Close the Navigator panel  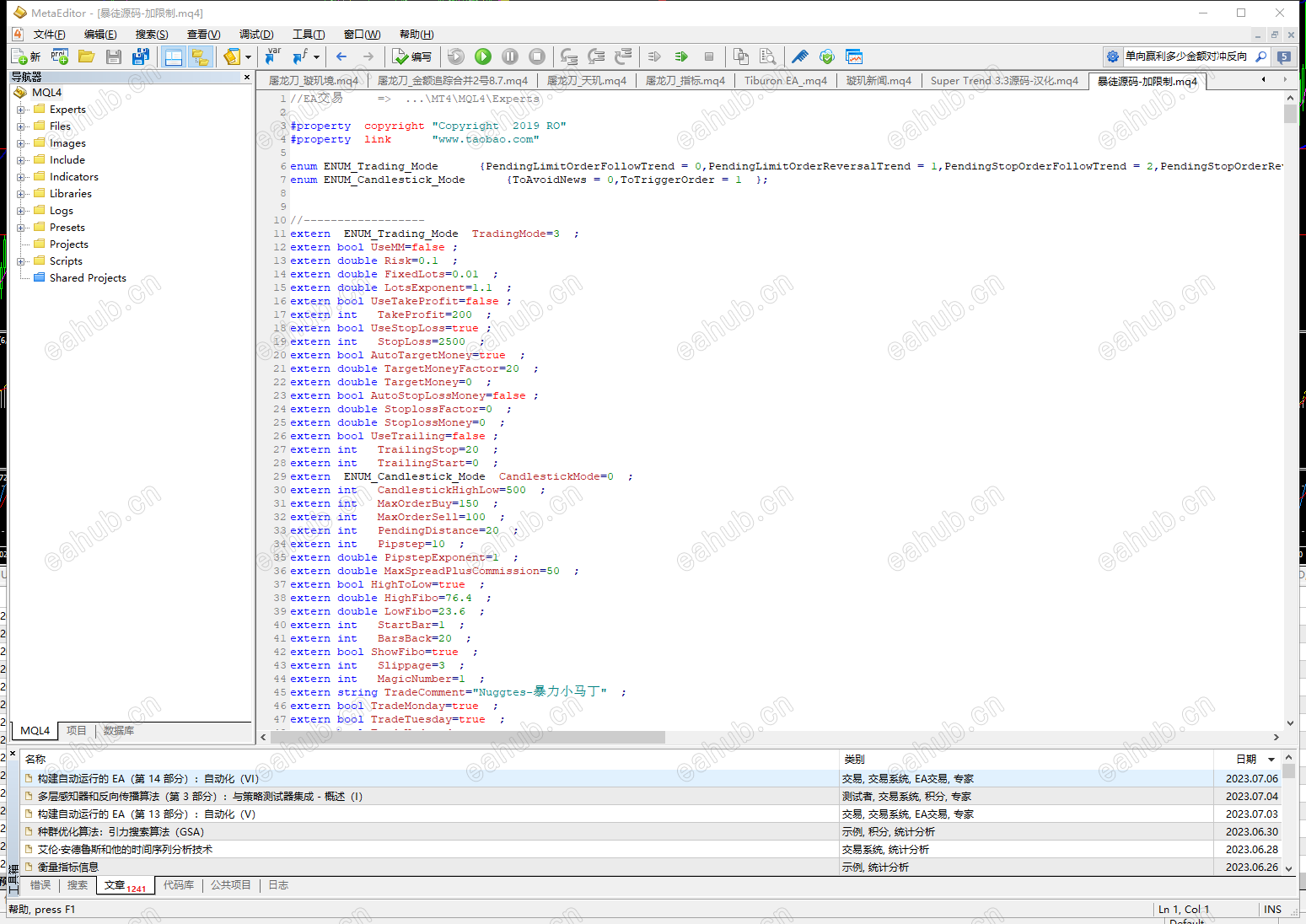tap(247, 77)
